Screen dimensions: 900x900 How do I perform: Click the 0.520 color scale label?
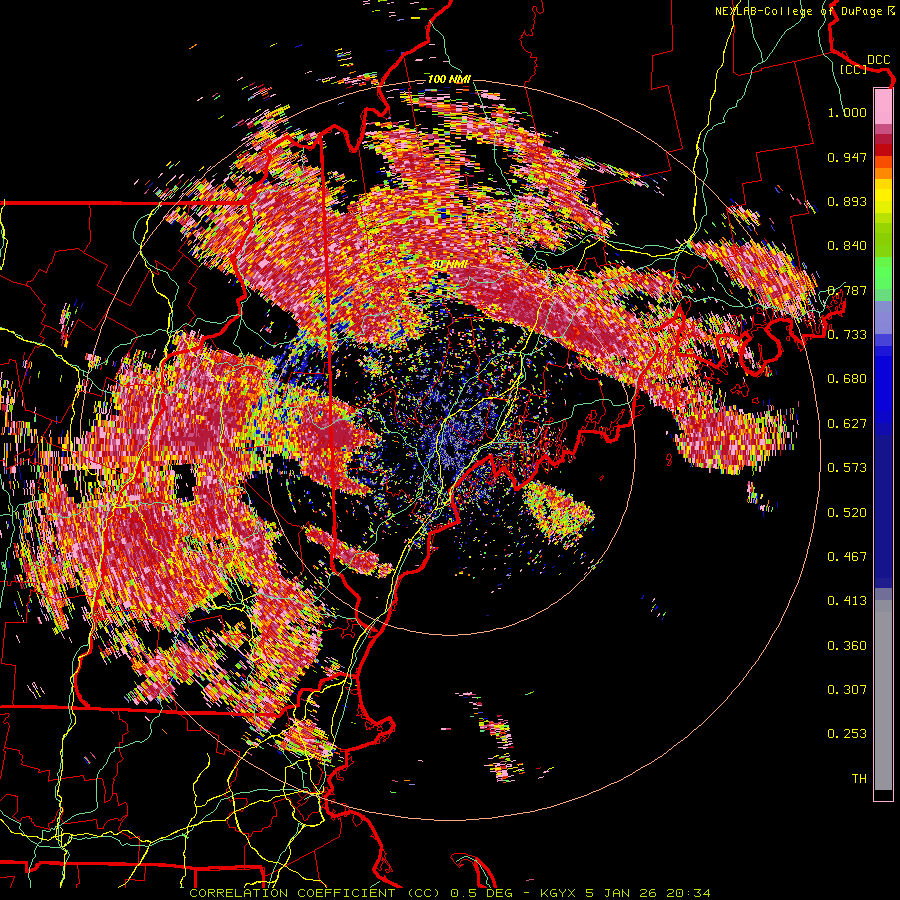[847, 513]
